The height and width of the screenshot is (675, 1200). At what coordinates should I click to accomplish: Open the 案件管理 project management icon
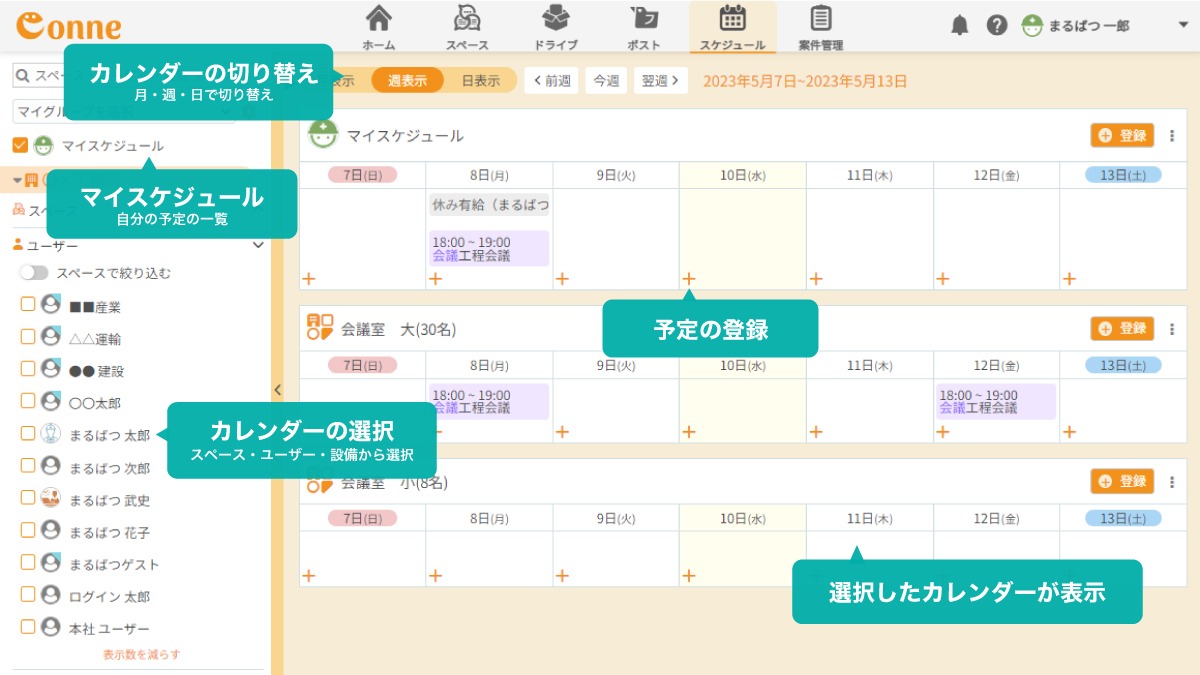pos(820,20)
